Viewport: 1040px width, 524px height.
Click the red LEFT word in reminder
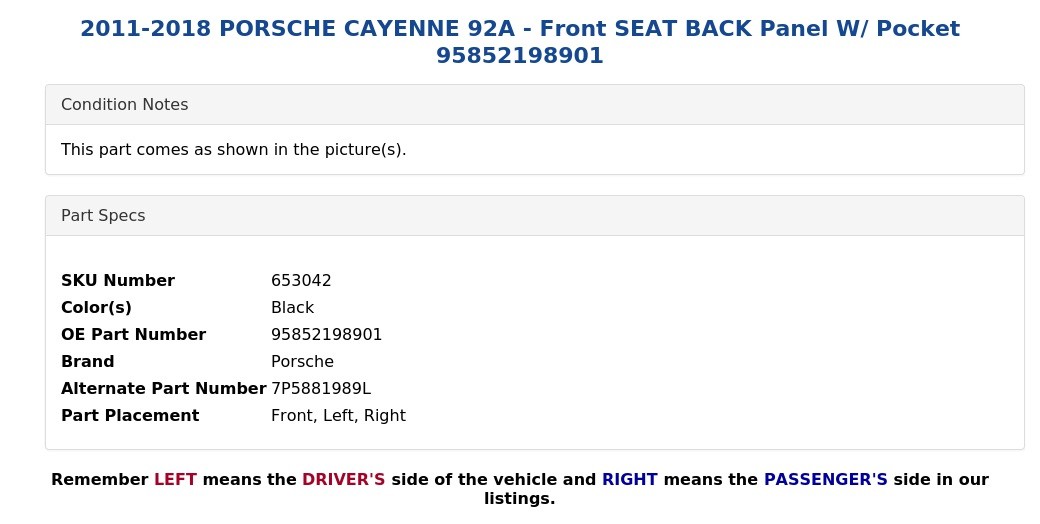point(175,480)
